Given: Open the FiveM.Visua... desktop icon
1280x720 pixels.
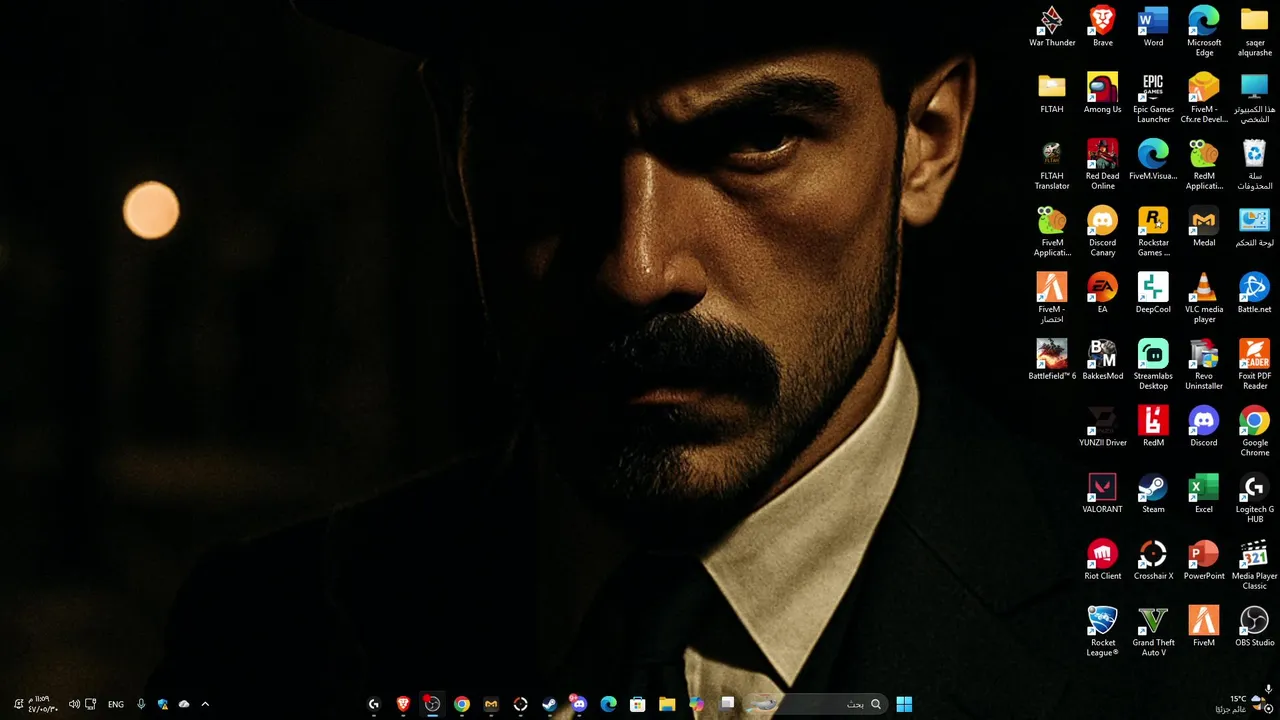Looking at the screenshot, I should pos(1153,160).
